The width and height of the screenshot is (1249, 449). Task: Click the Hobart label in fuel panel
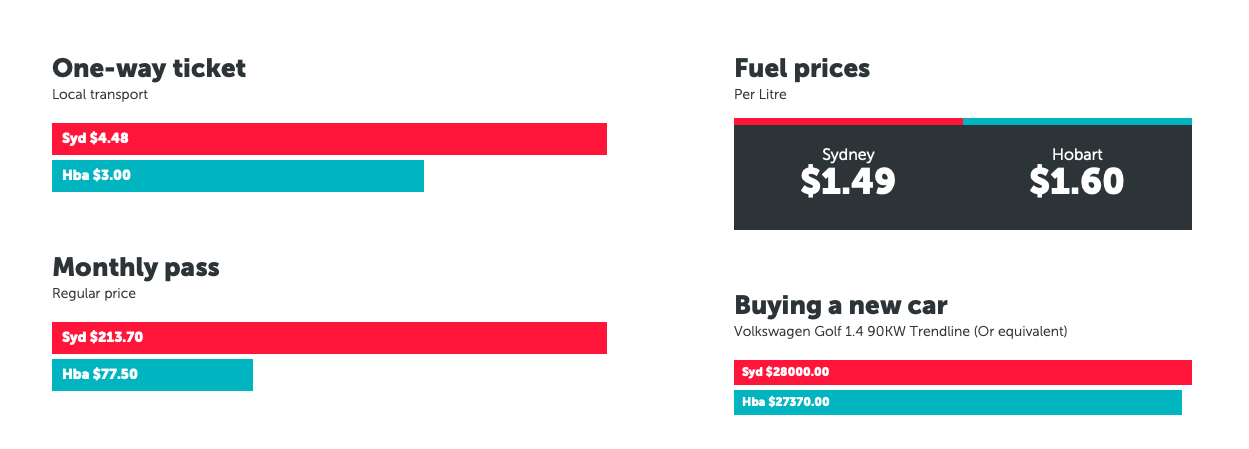click(x=1077, y=155)
